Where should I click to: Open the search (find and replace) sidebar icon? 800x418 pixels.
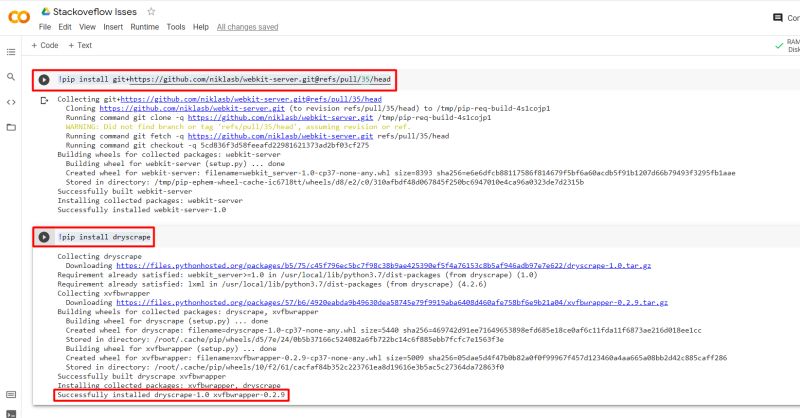pos(11,77)
